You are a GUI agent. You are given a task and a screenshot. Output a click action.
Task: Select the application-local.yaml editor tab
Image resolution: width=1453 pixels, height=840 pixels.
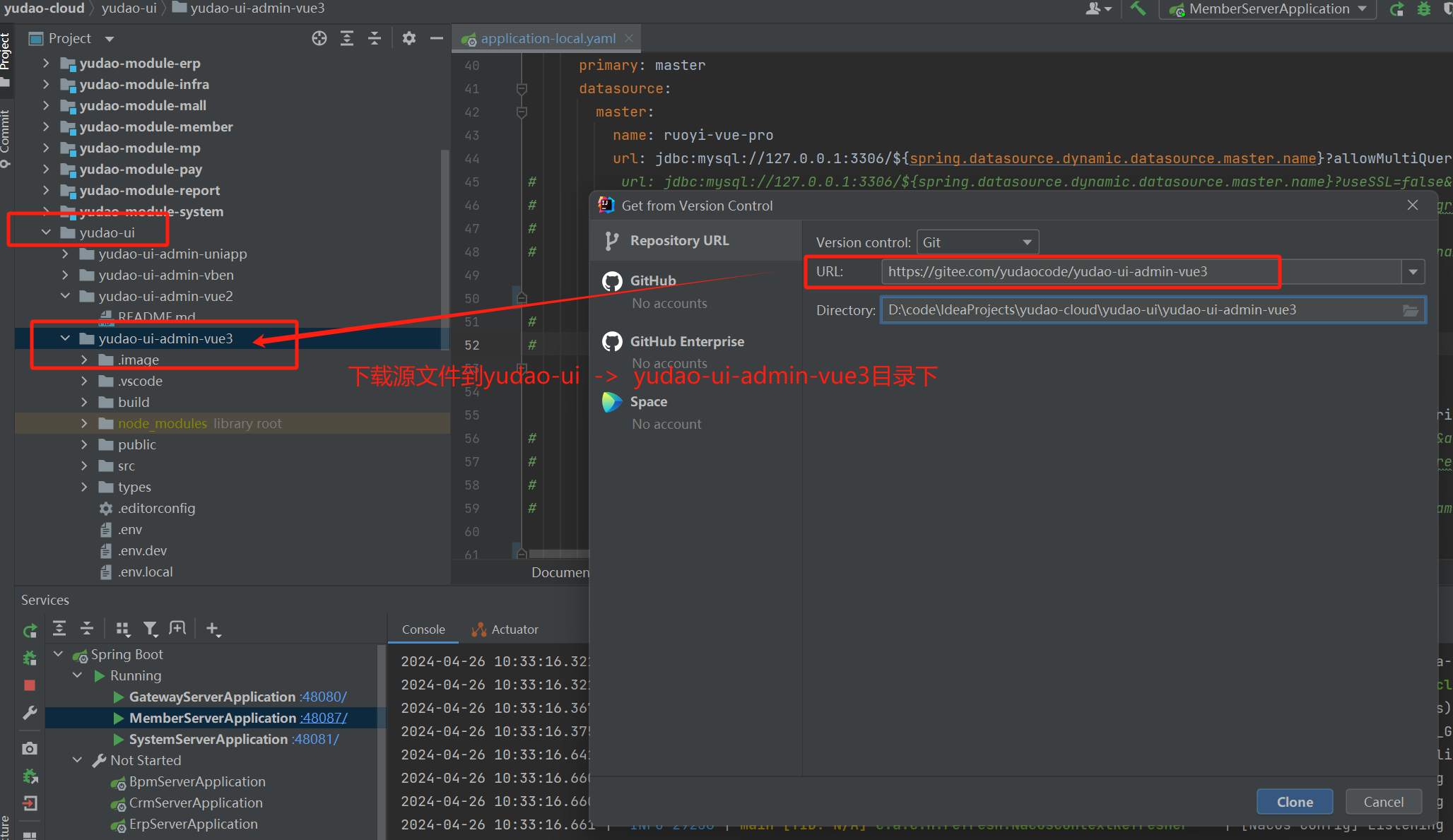point(548,38)
